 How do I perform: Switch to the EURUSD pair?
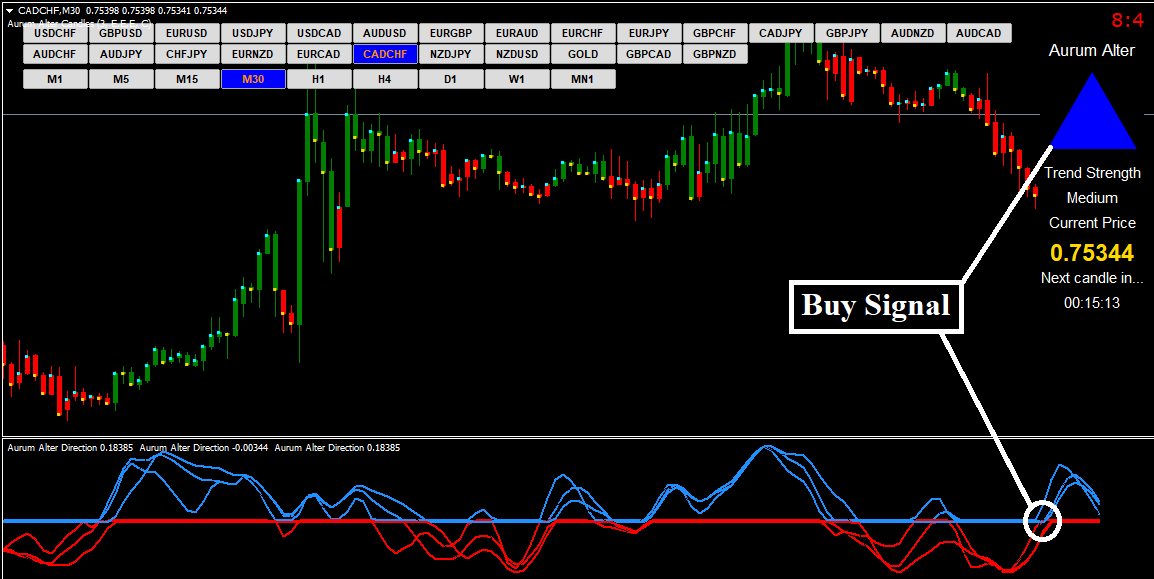[x=187, y=33]
